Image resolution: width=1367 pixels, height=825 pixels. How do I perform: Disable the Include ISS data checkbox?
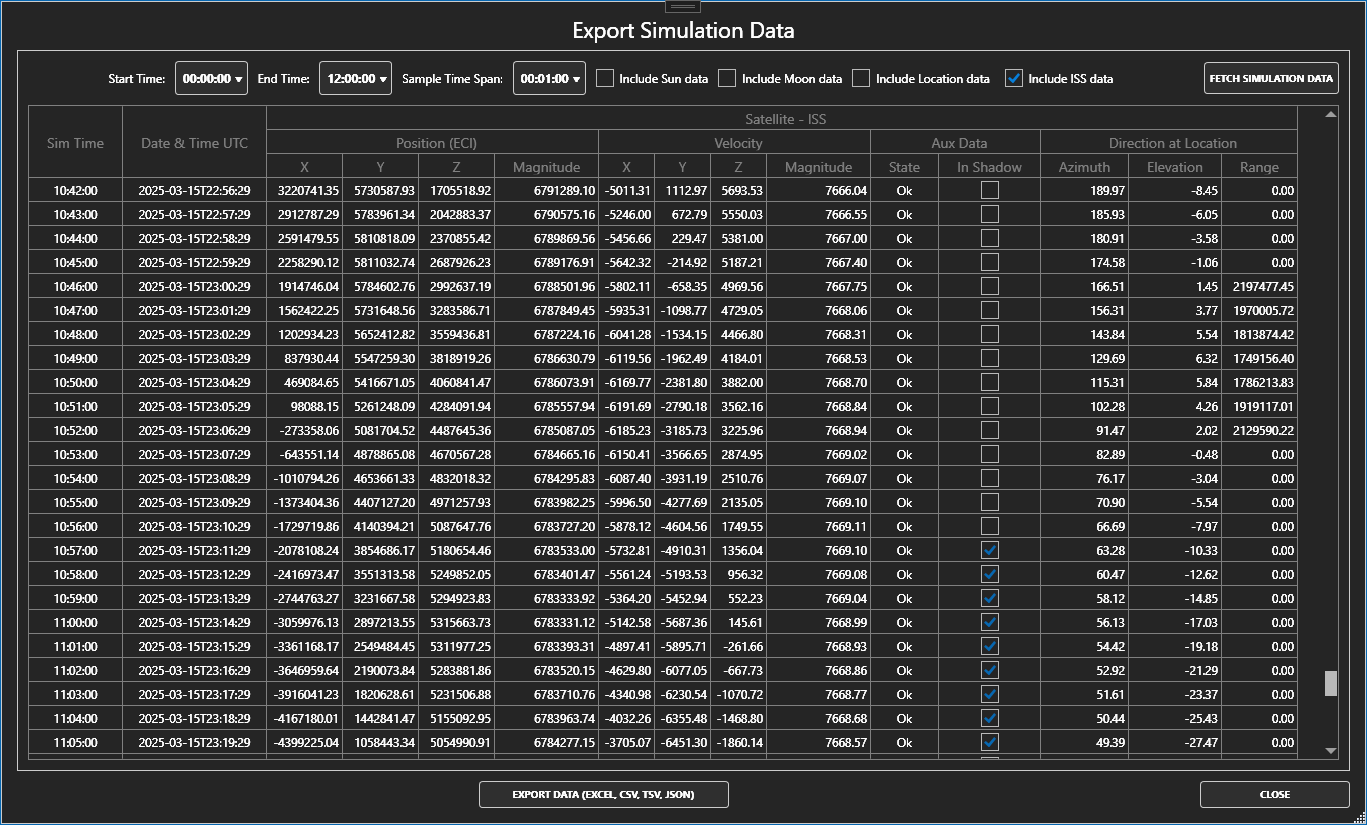(1016, 78)
